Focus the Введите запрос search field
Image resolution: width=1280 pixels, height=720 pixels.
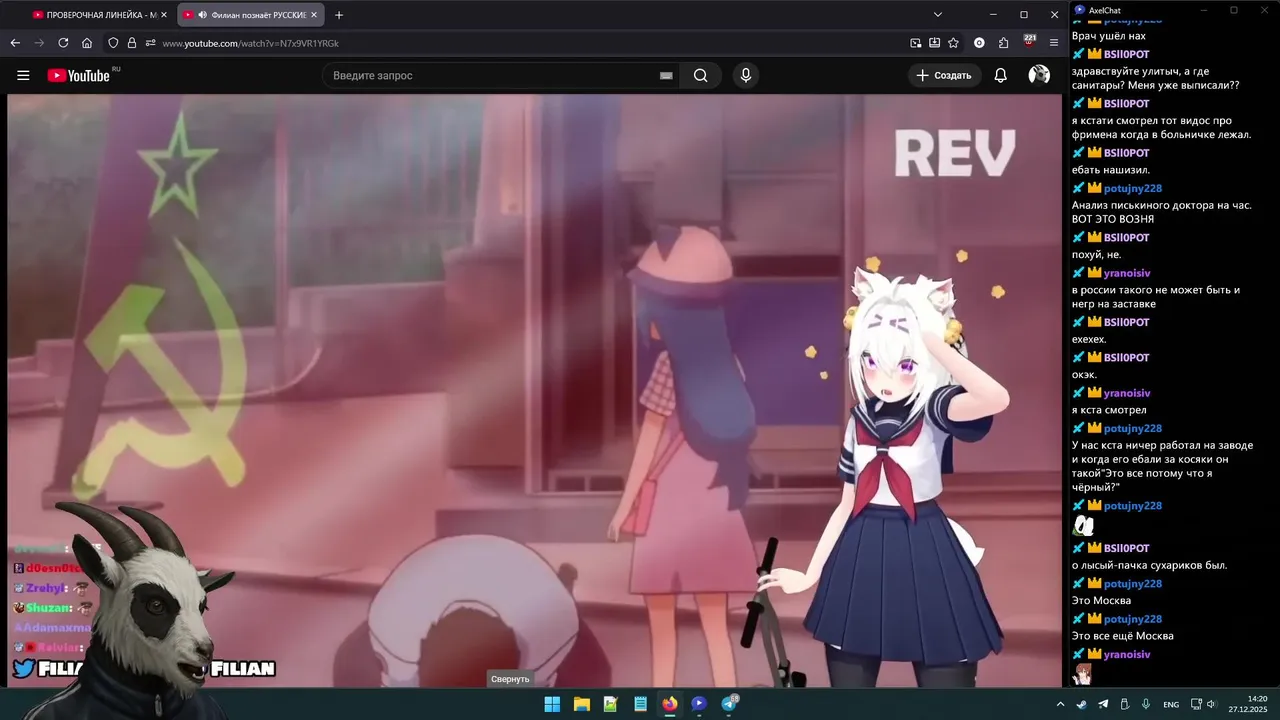[490, 75]
